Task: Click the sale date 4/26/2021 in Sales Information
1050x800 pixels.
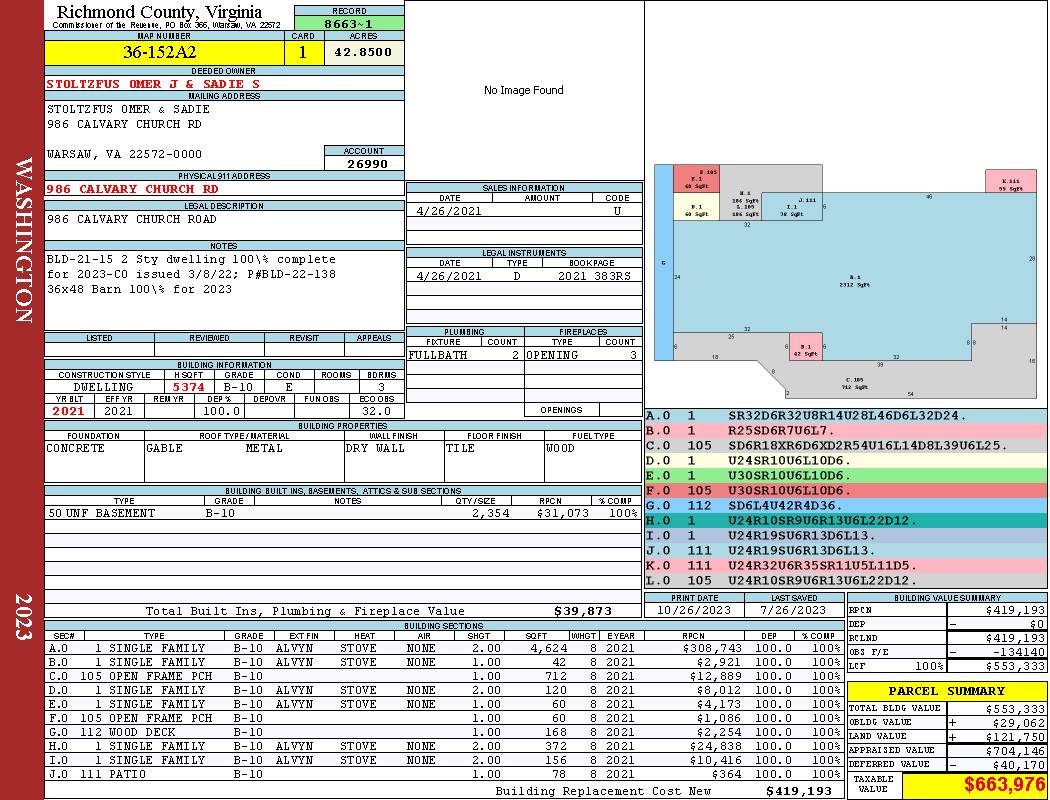Action: (448, 211)
